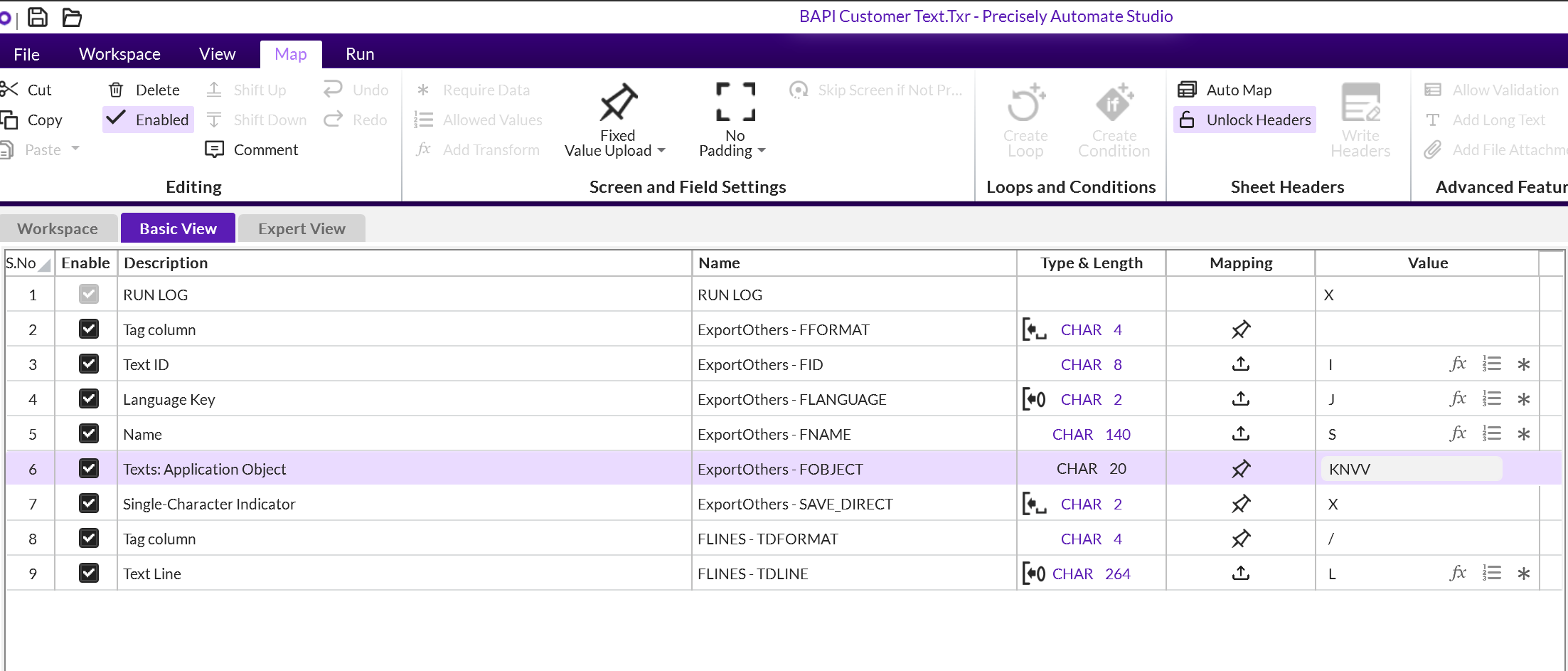Toggle Single-Character Indicator enable checkbox
The image size is (1568, 671).
(89, 504)
